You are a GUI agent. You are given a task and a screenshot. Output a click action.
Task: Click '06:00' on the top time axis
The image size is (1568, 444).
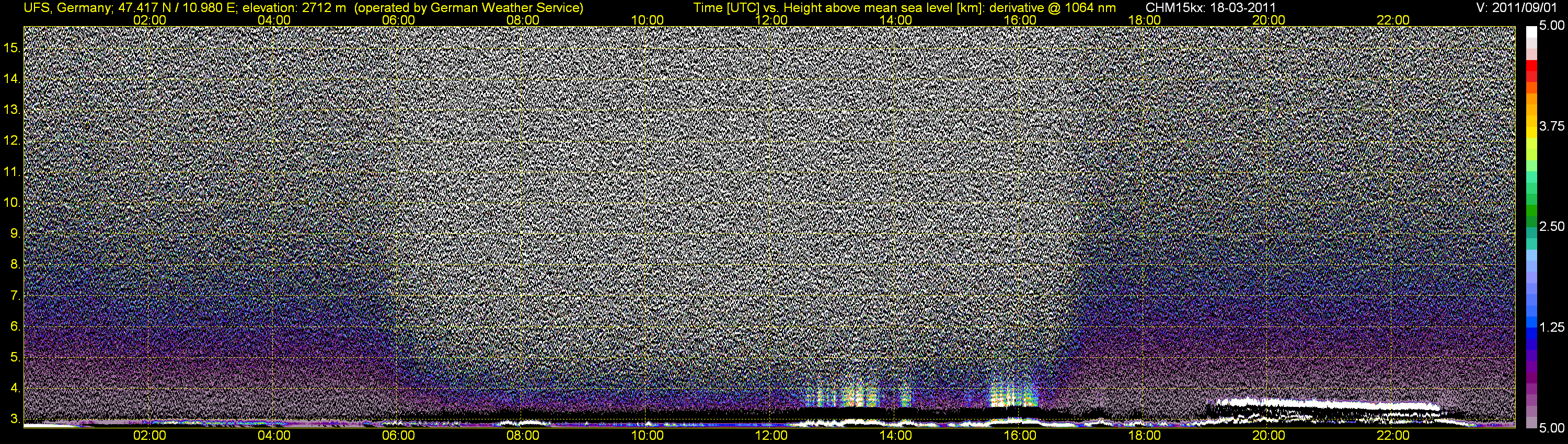pyautogui.click(x=399, y=20)
